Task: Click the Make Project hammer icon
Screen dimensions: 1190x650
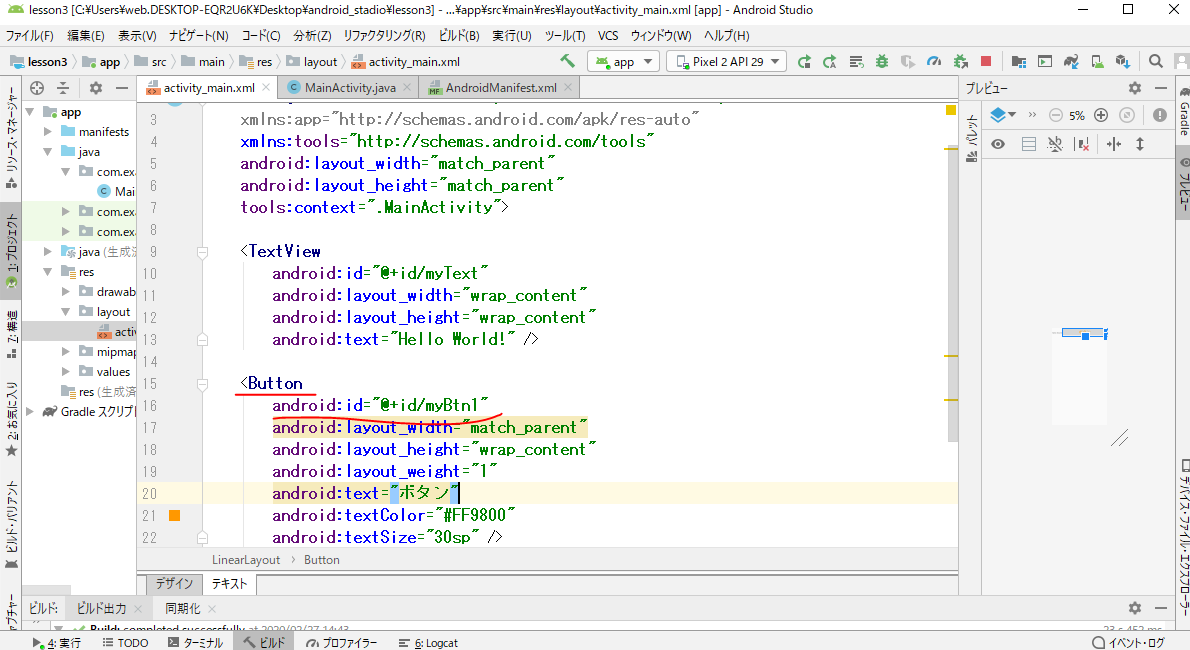Action: (568, 61)
